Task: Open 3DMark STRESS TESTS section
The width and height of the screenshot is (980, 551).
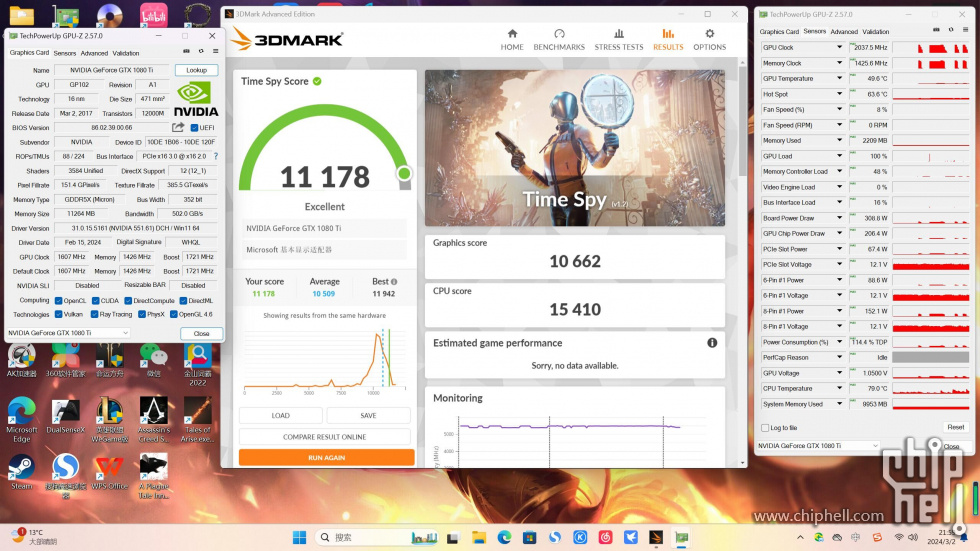Action: [x=619, y=40]
